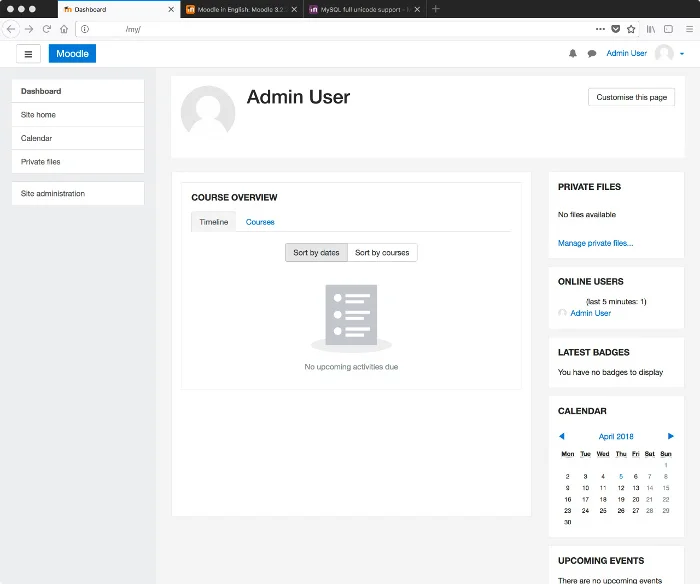Click the Admin User name in the header

[x=626, y=53]
